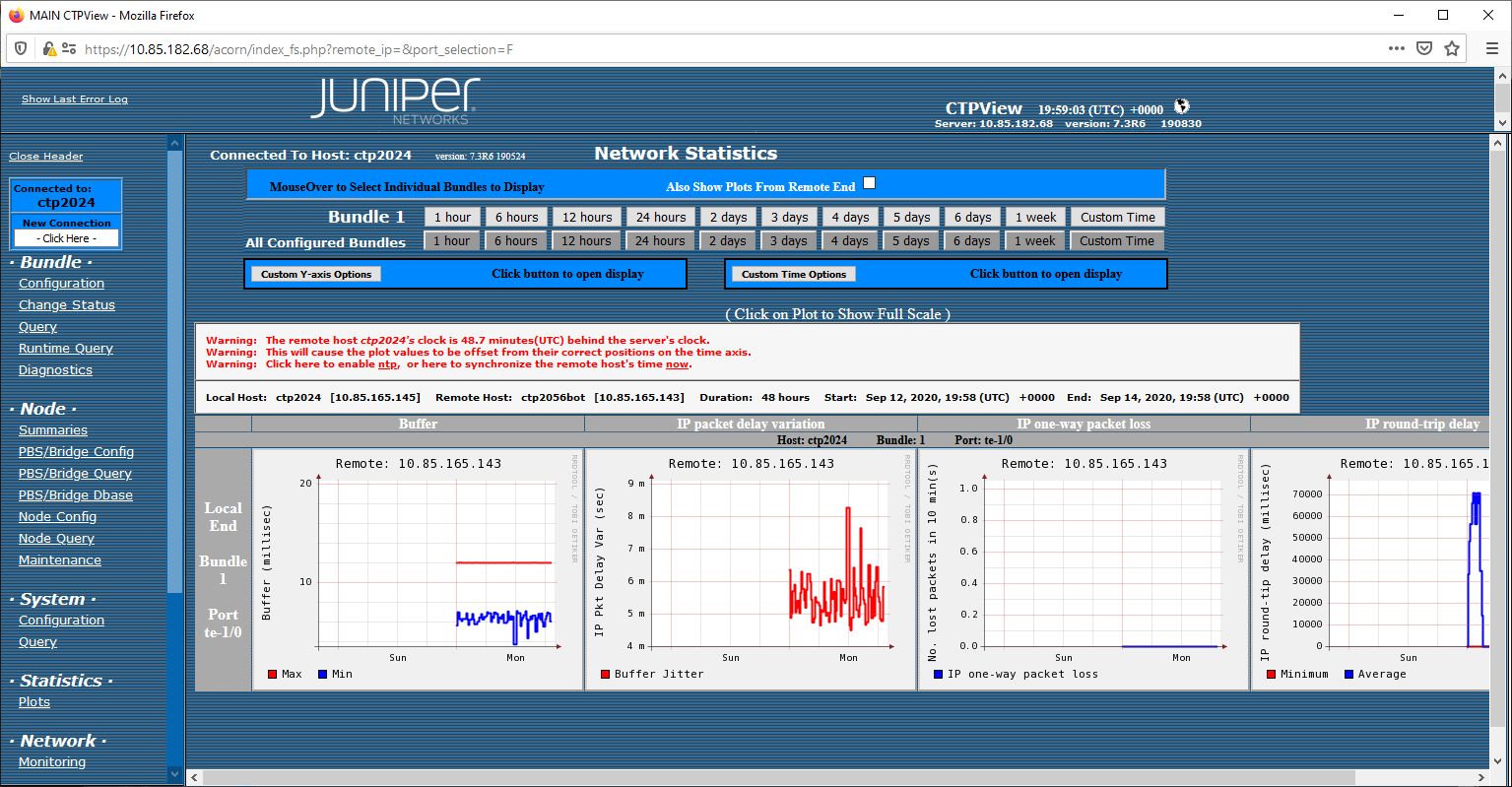Enable Also Show Plots From Remote End

[869, 183]
